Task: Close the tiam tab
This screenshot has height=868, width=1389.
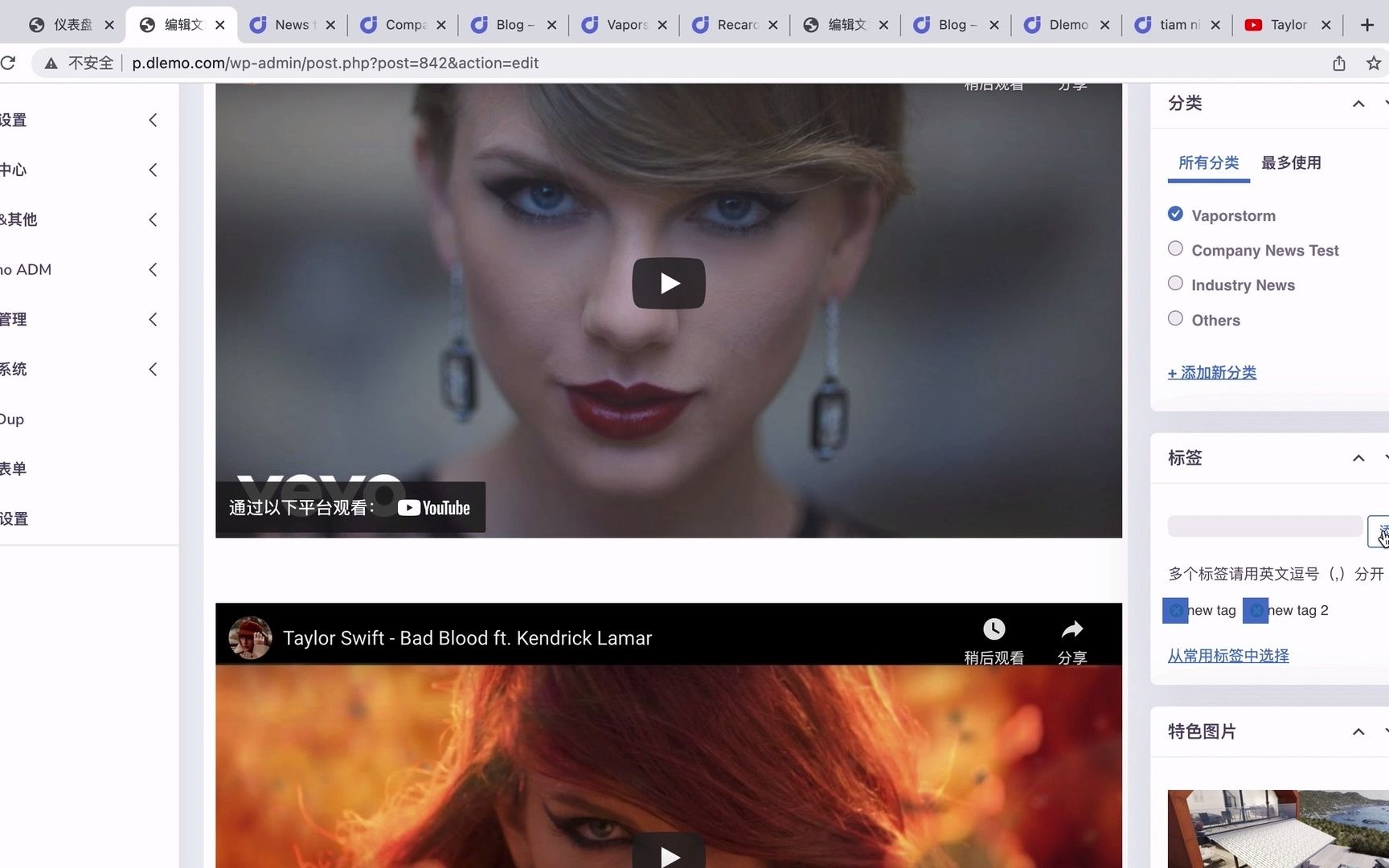Action: click(1215, 25)
